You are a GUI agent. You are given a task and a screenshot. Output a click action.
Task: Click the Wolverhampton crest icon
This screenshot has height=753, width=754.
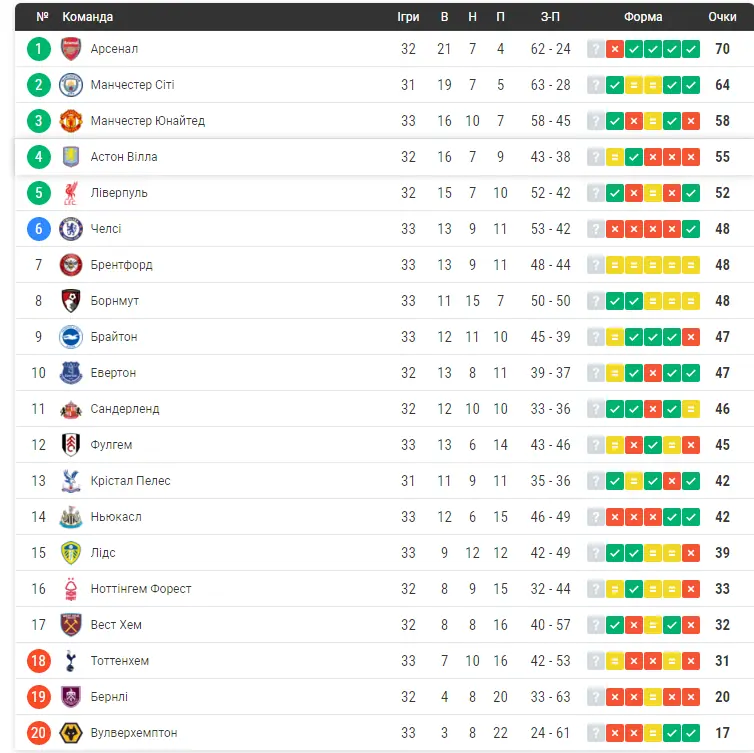point(70,733)
